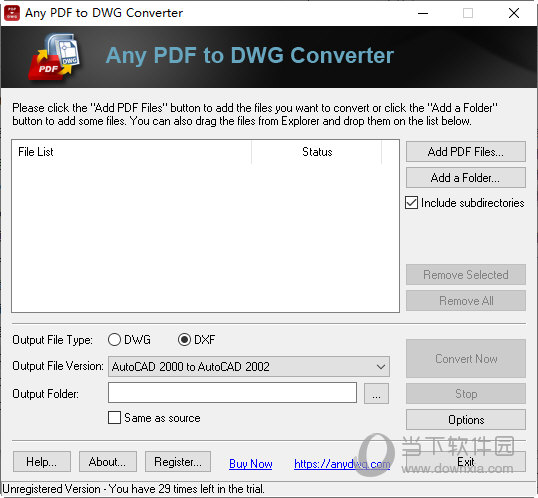538x498 pixels.
Task: Close the converter window
Action: [514, 13]
